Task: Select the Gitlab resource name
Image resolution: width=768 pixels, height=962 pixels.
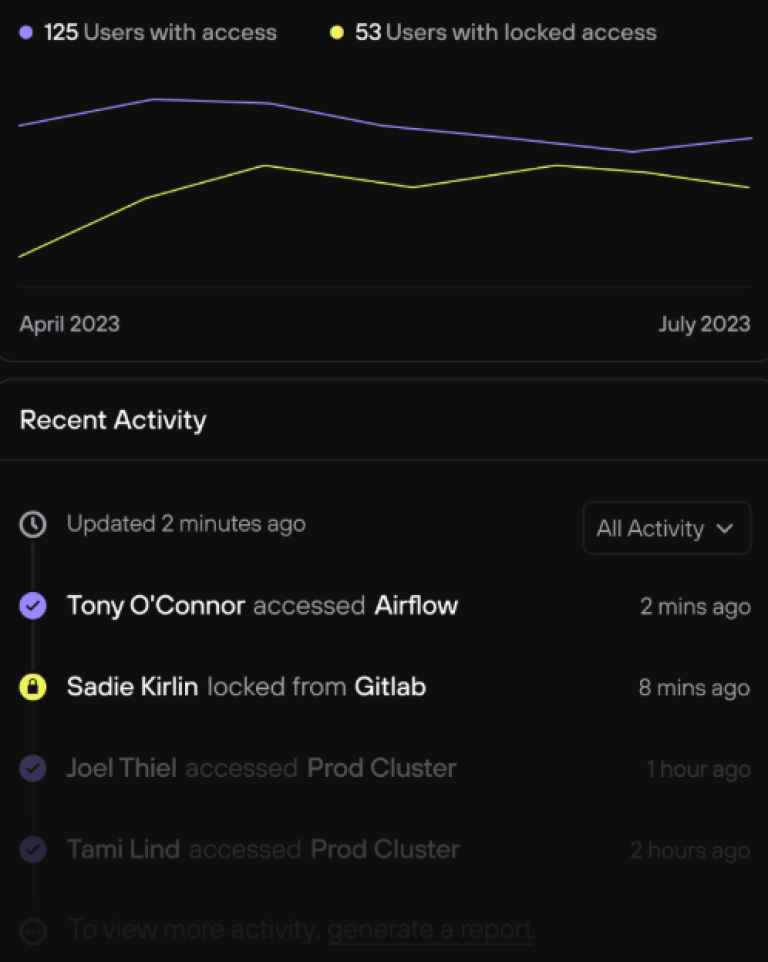Action: [x=390, y=687]
